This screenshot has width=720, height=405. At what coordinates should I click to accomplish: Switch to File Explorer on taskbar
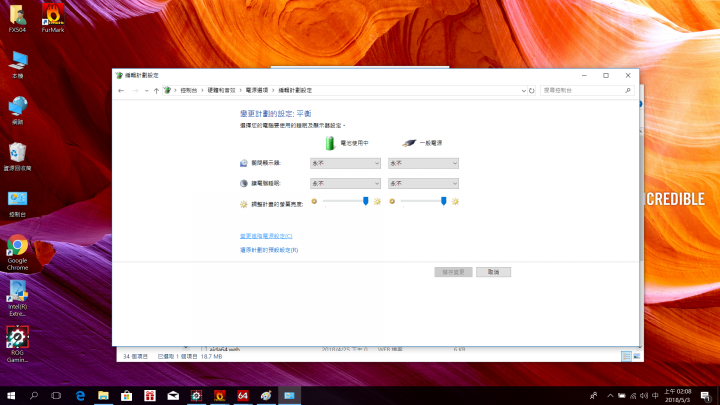point(103,395)
